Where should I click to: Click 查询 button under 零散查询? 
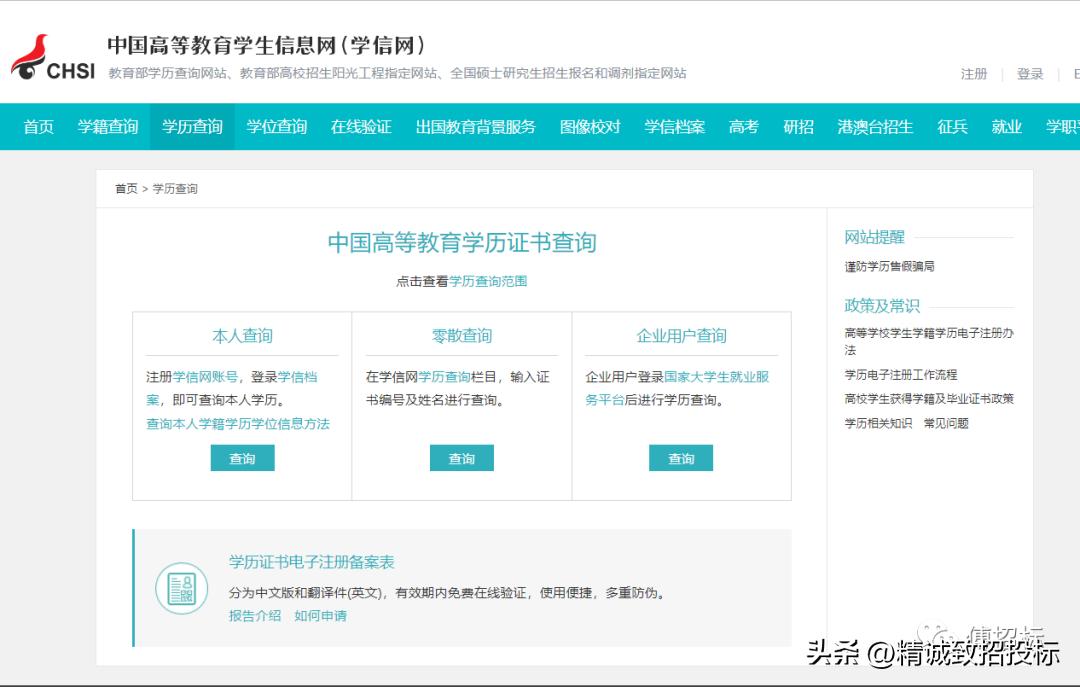click(461, 458)
